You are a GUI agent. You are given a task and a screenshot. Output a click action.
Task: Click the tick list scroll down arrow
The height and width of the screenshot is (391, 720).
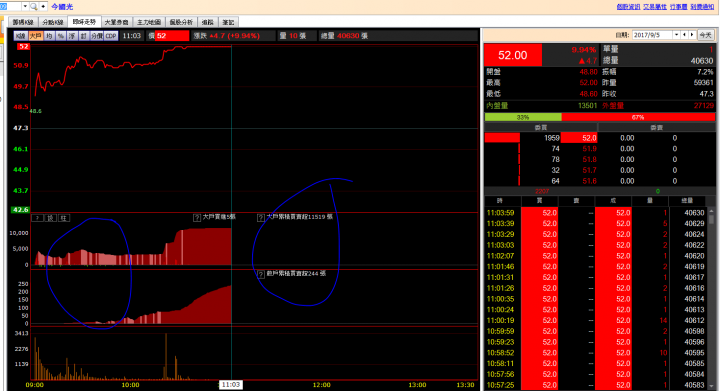(712, 386)
